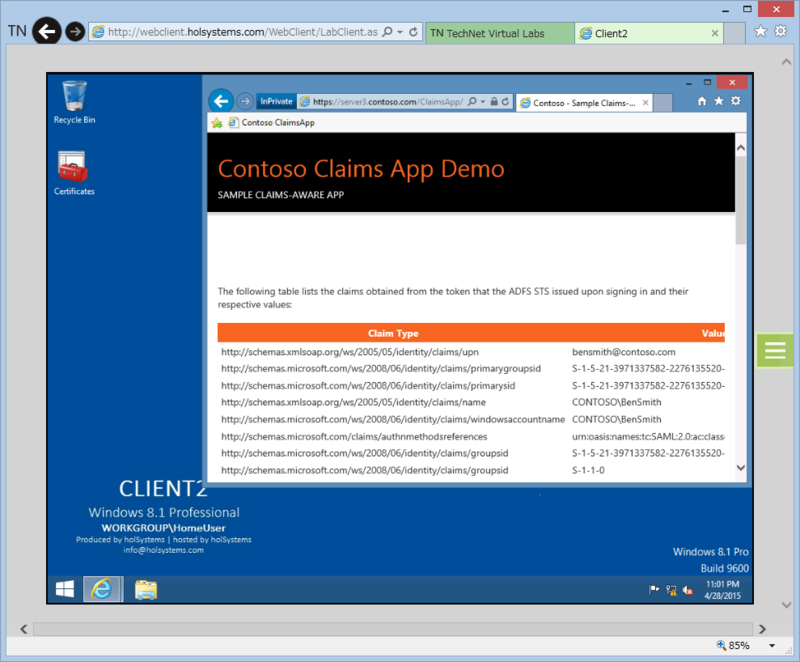Open inner address bar dropdown arrow
This screenshot has width=800, height=662.
(483, 101)
